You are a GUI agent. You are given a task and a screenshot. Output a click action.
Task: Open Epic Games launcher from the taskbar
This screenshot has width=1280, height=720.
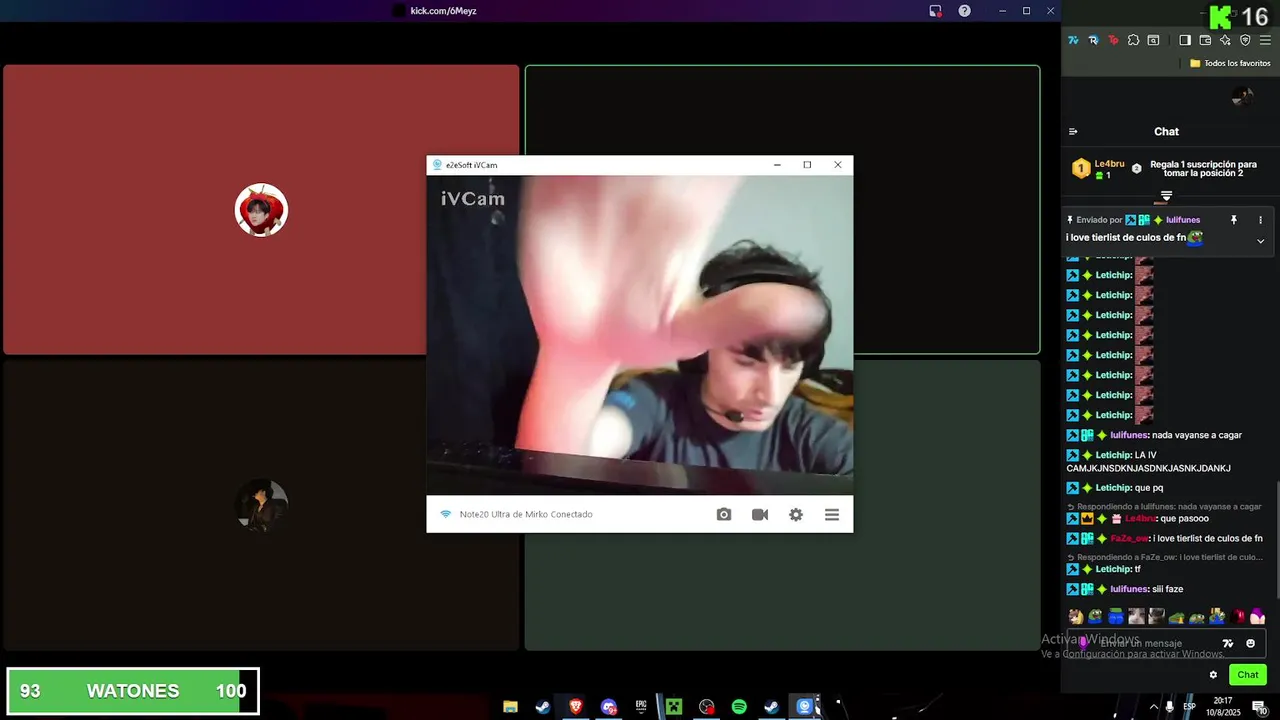[x=641, y=707]
